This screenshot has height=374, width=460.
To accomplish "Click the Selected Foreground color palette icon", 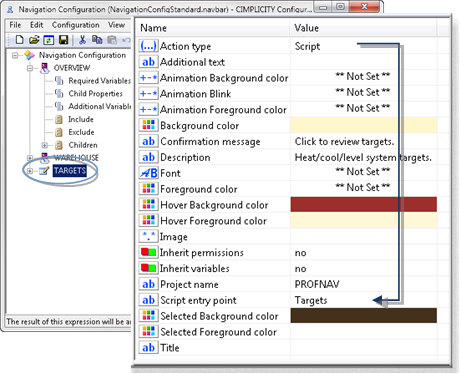I will (148, 332).
